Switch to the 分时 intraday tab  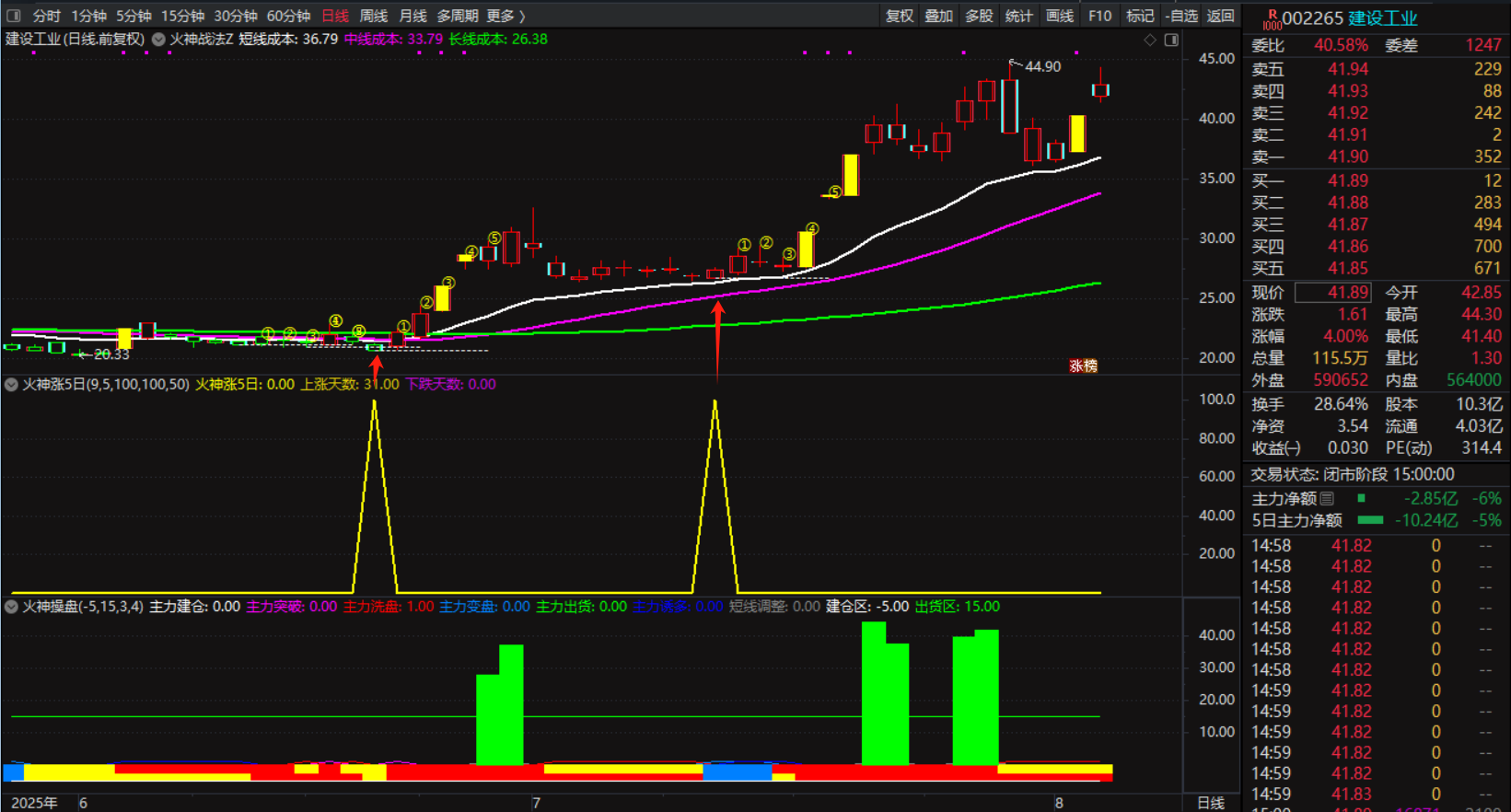46,16
